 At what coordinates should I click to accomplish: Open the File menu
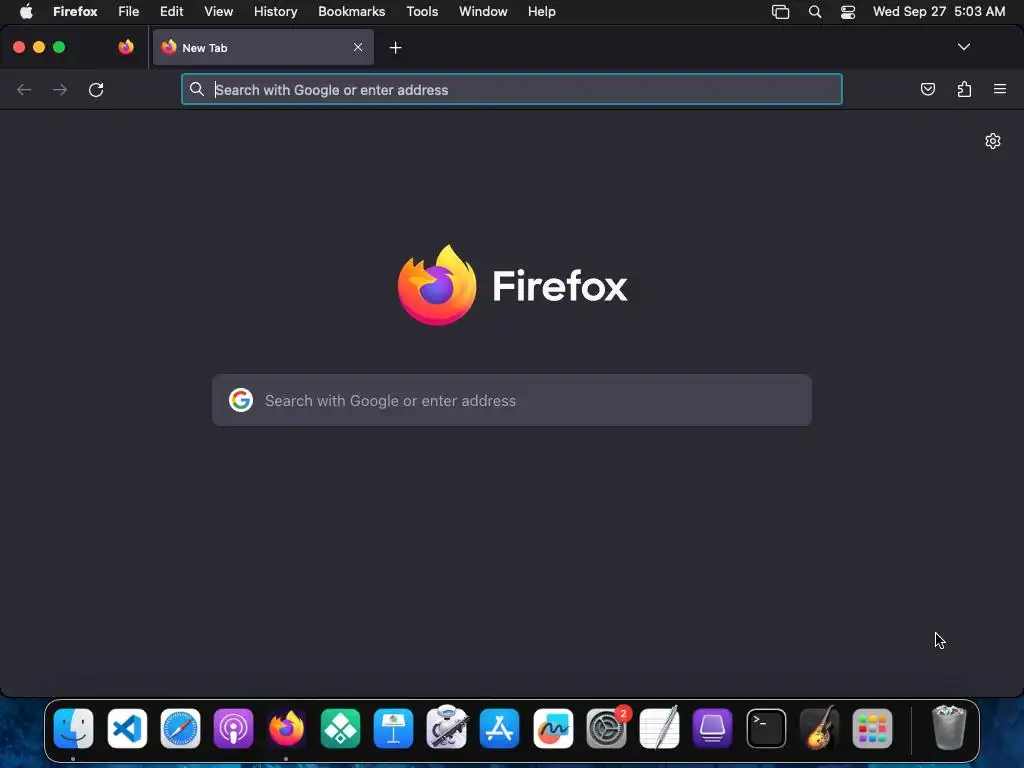[129, 12]
